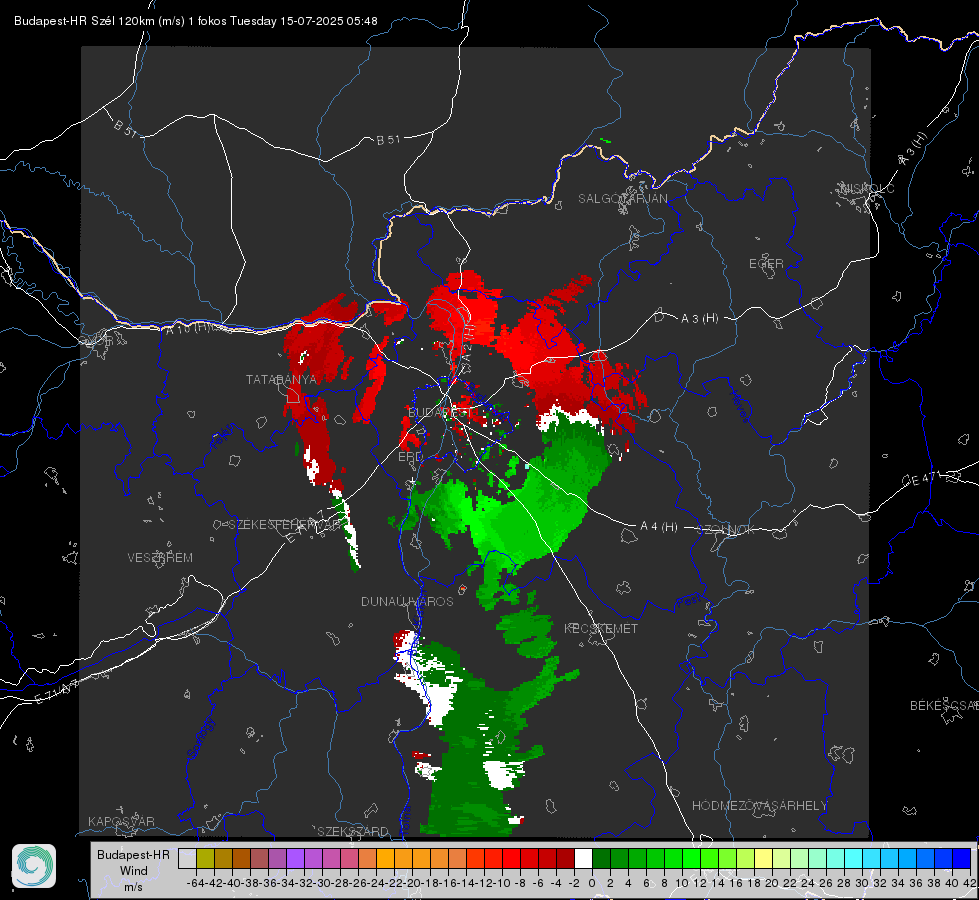The width and height of the screenshot is (979, 900).
Task: Pick the light gray swatch left of -64
Action: point(187,858)
